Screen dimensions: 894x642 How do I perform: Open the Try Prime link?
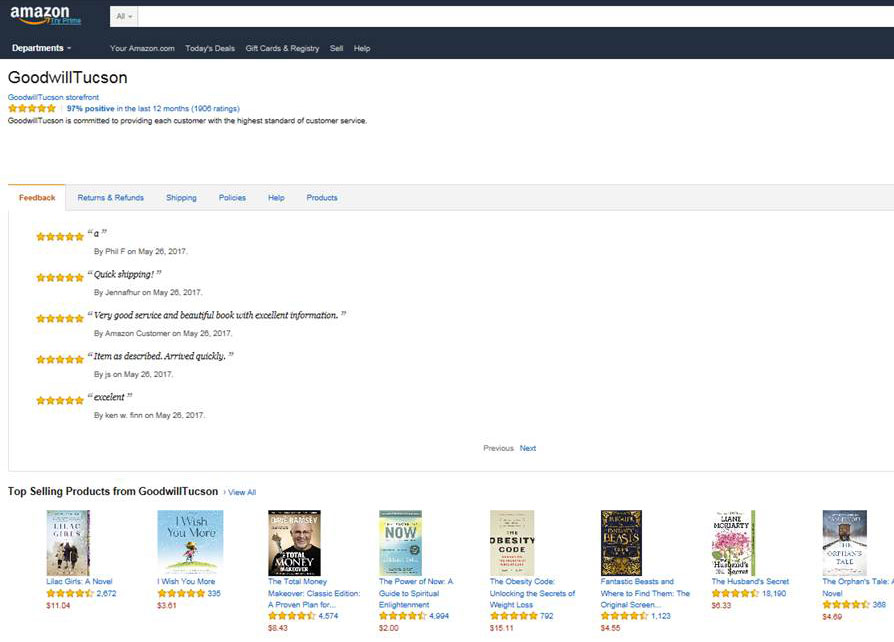click(x=66, y=21)
